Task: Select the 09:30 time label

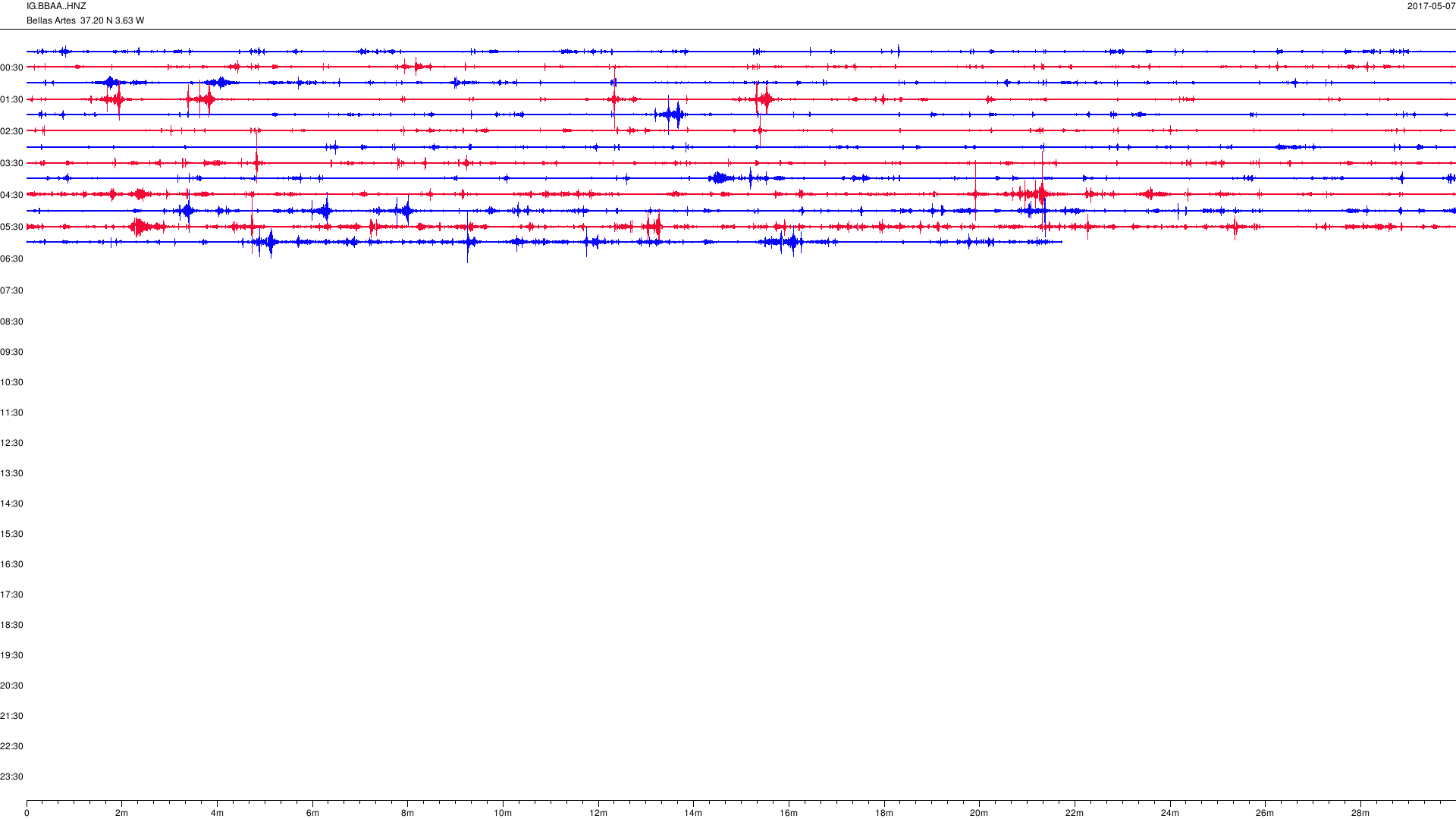Action: click(x=11, y=352)
